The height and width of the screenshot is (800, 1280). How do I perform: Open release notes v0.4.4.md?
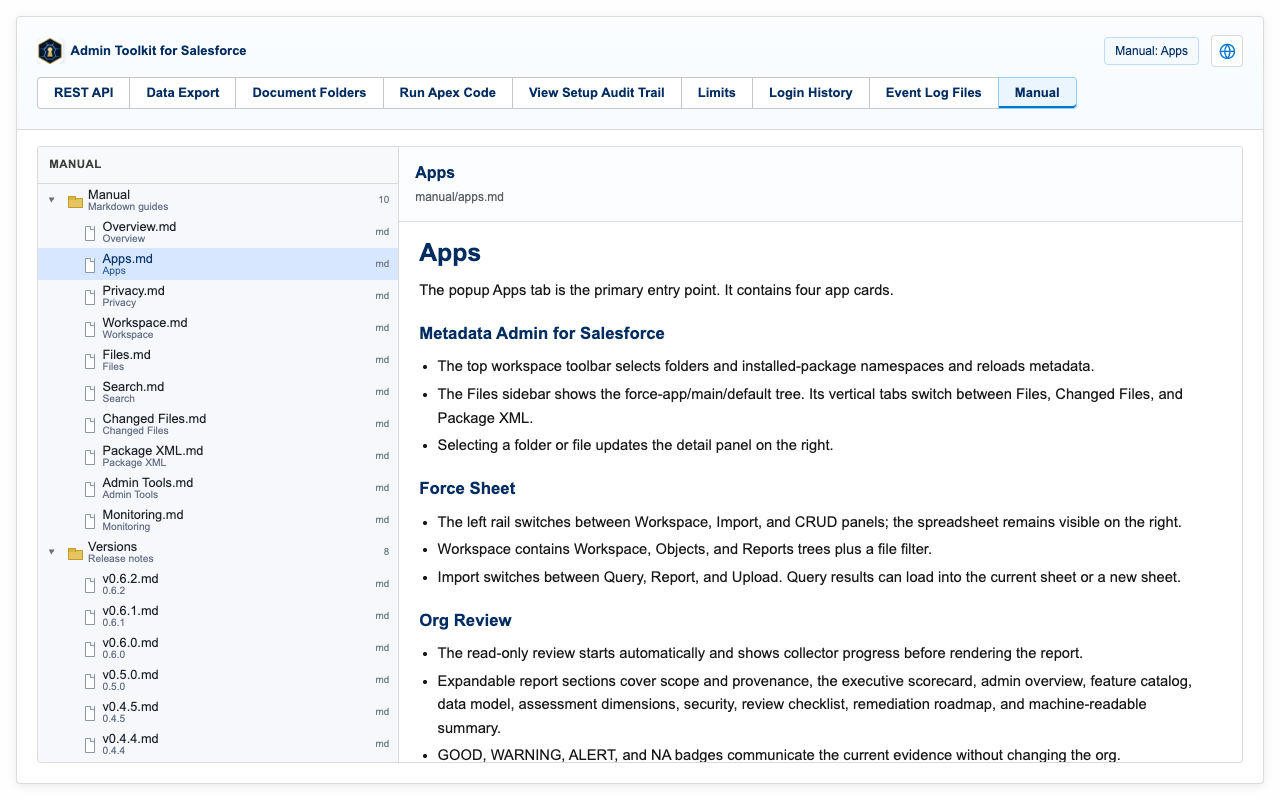tap(218, 744)
